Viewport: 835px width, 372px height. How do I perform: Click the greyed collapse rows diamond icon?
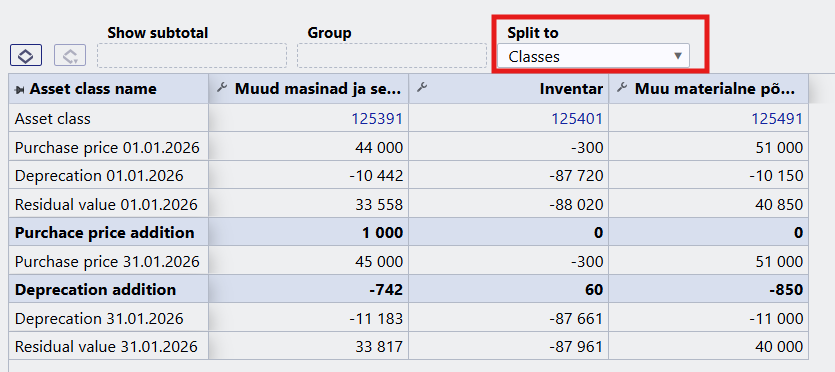(x=70, y=55)
